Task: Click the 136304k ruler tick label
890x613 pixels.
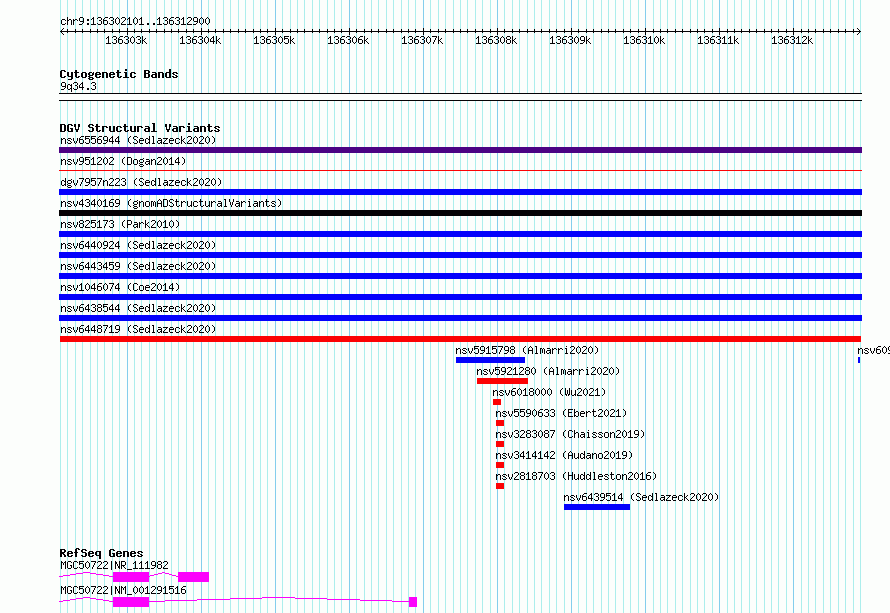Action: coord(200,40)
